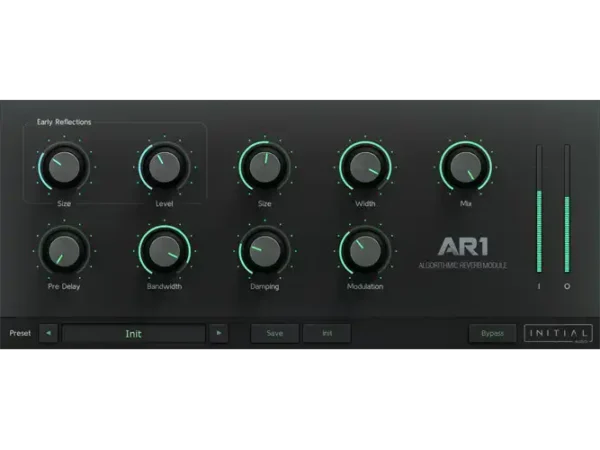
Task: Click the Early Reflections Size knob
Action: pyautogui.click(x=64, y=167)
